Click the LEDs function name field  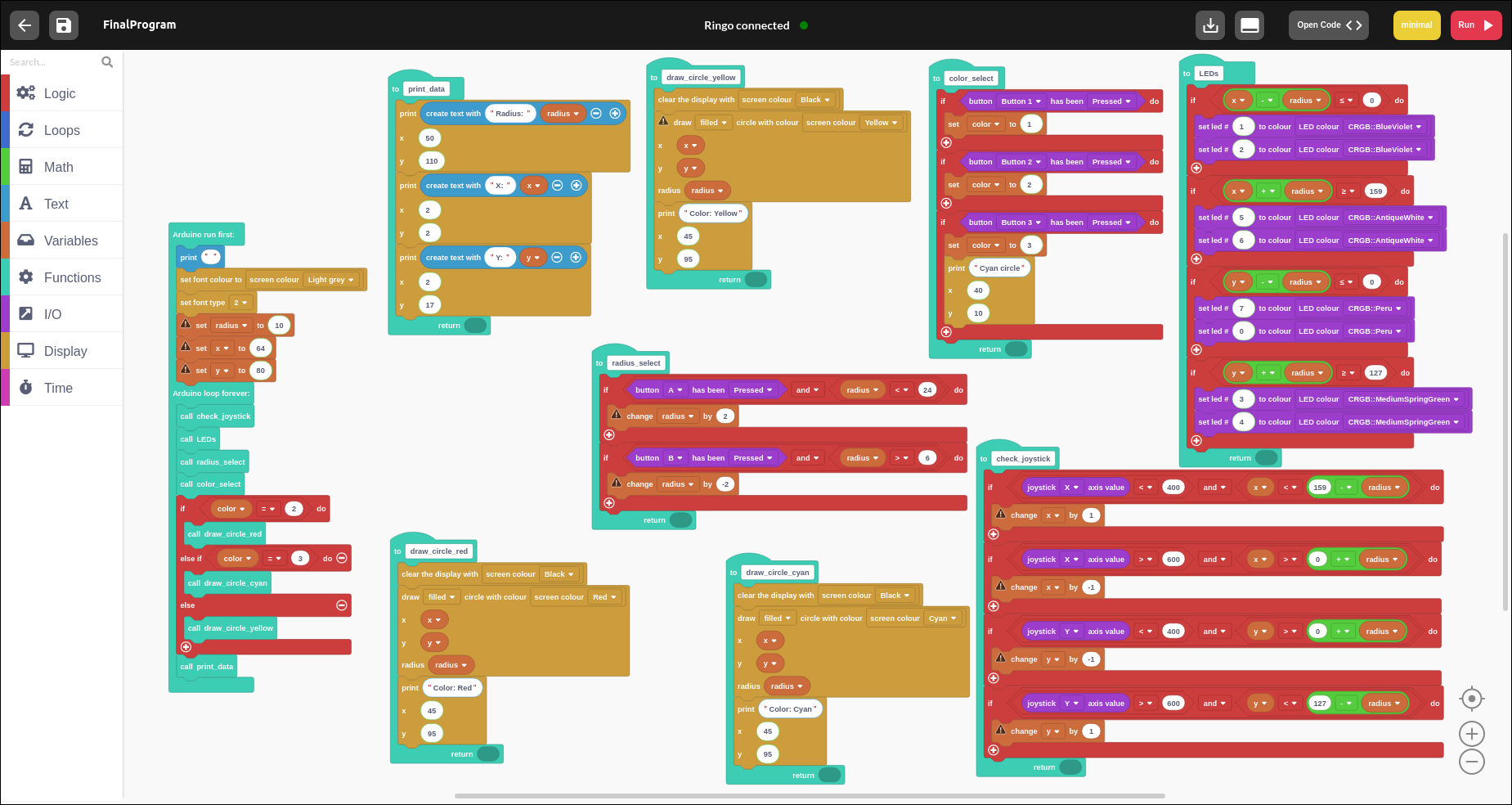(x=1209, y=74)
